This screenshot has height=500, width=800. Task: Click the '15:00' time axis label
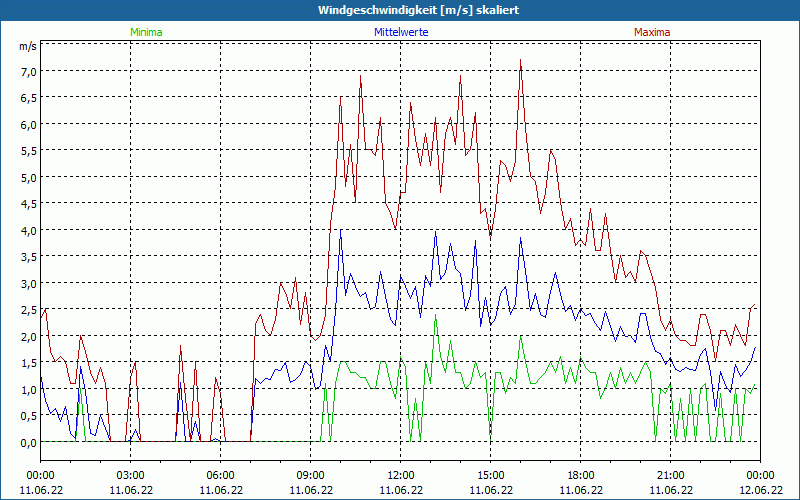click(x=491, y=476)
